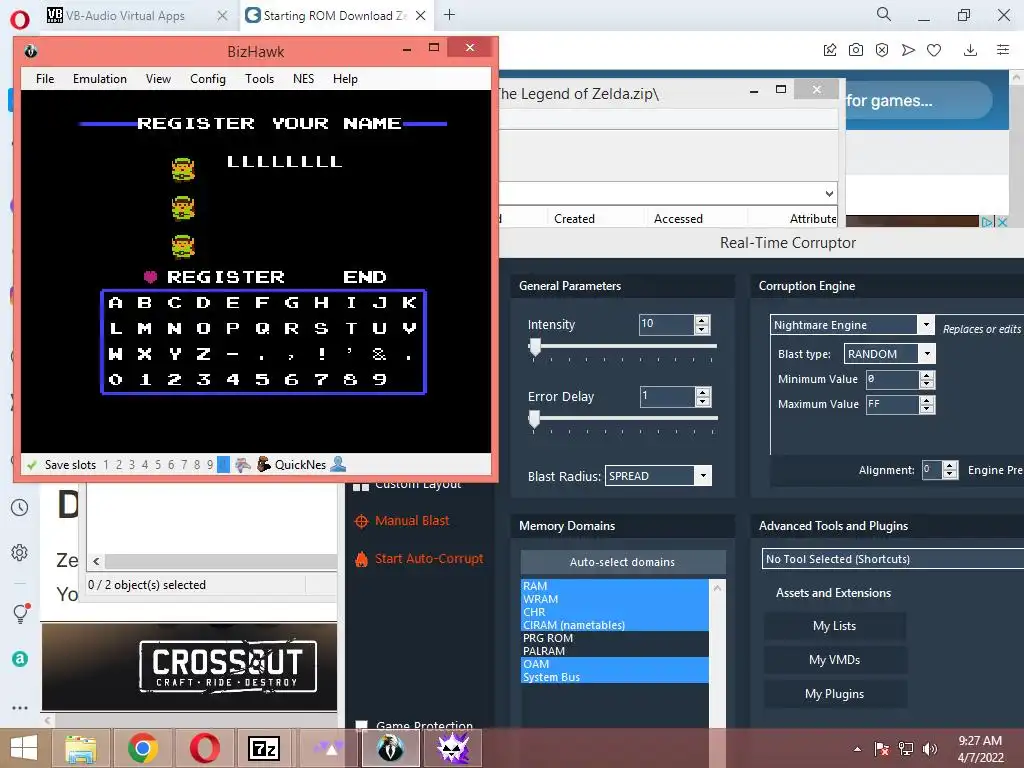Switch to the VB-Audio Virtual Apps tab
Image resolution: width=1024 pixels, height=768 pixels.
[137, 16]
